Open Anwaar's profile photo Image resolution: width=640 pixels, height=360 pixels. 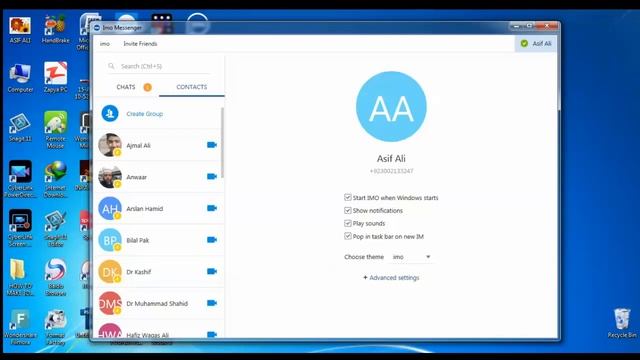(x=110, y=176)
